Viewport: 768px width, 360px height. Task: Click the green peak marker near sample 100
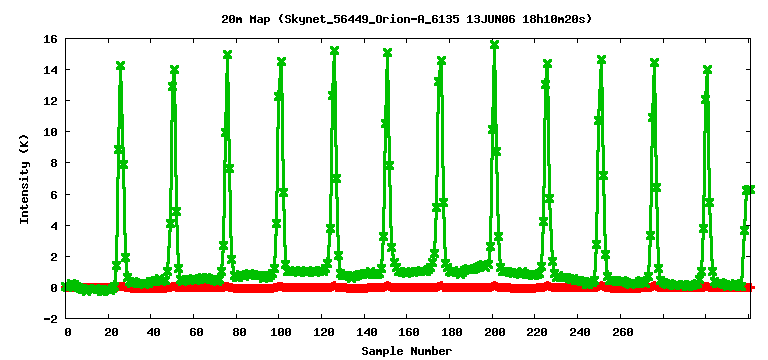(x=281, y=62)
